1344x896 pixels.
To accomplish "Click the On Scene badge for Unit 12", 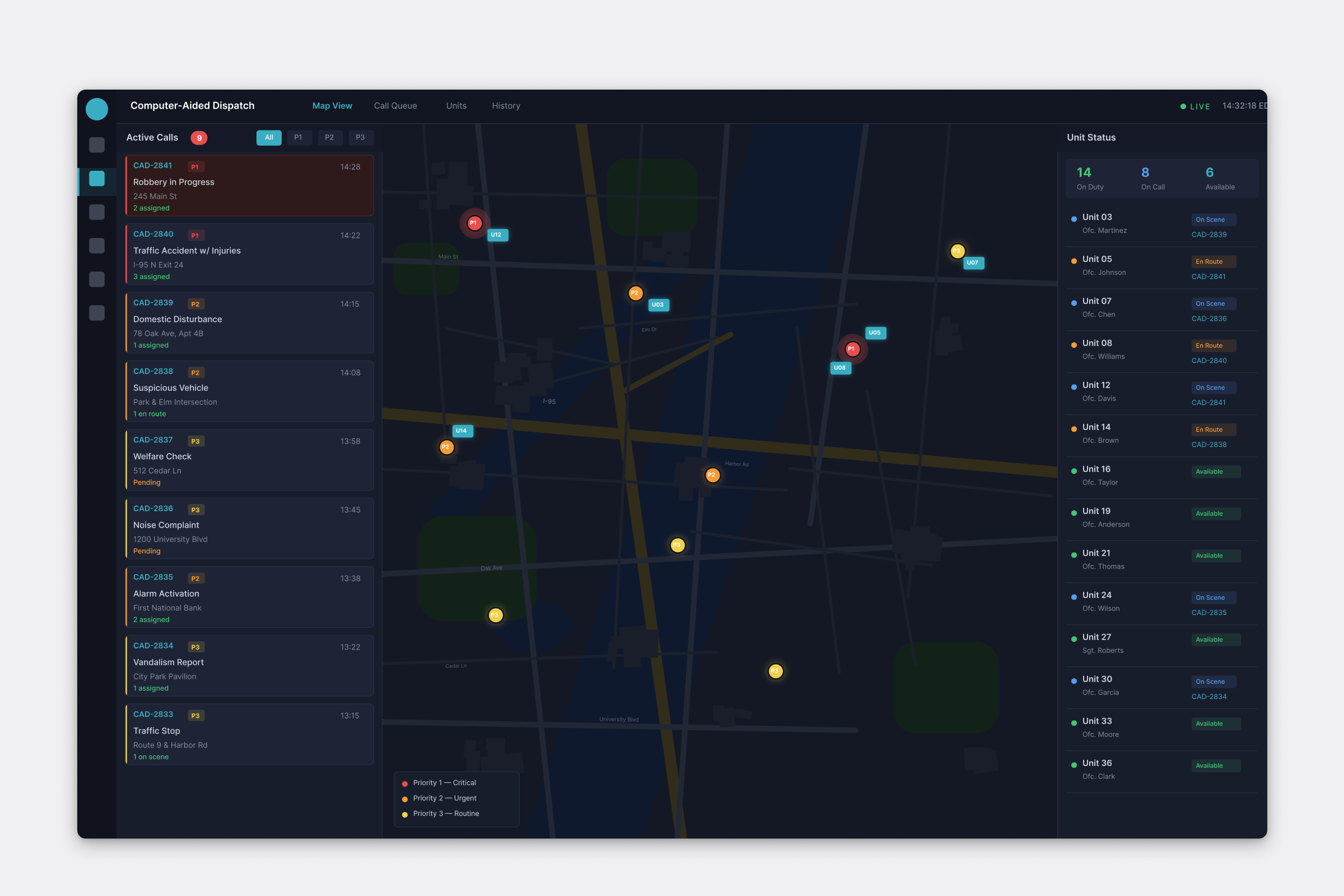I will (1213, 388).
